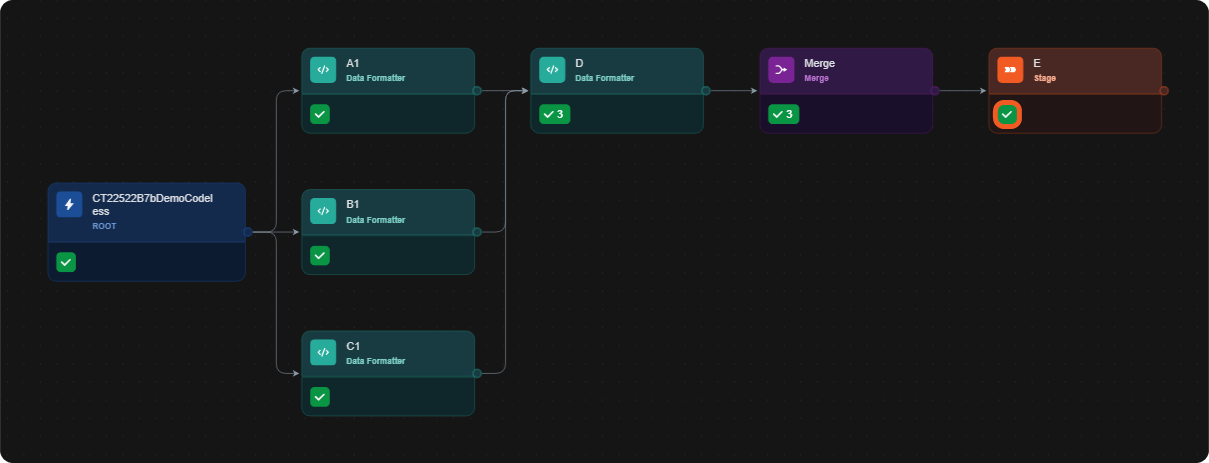Click the purple Merge subtitle label
Screen dimensions: 1209x463
tap(817, 78)
